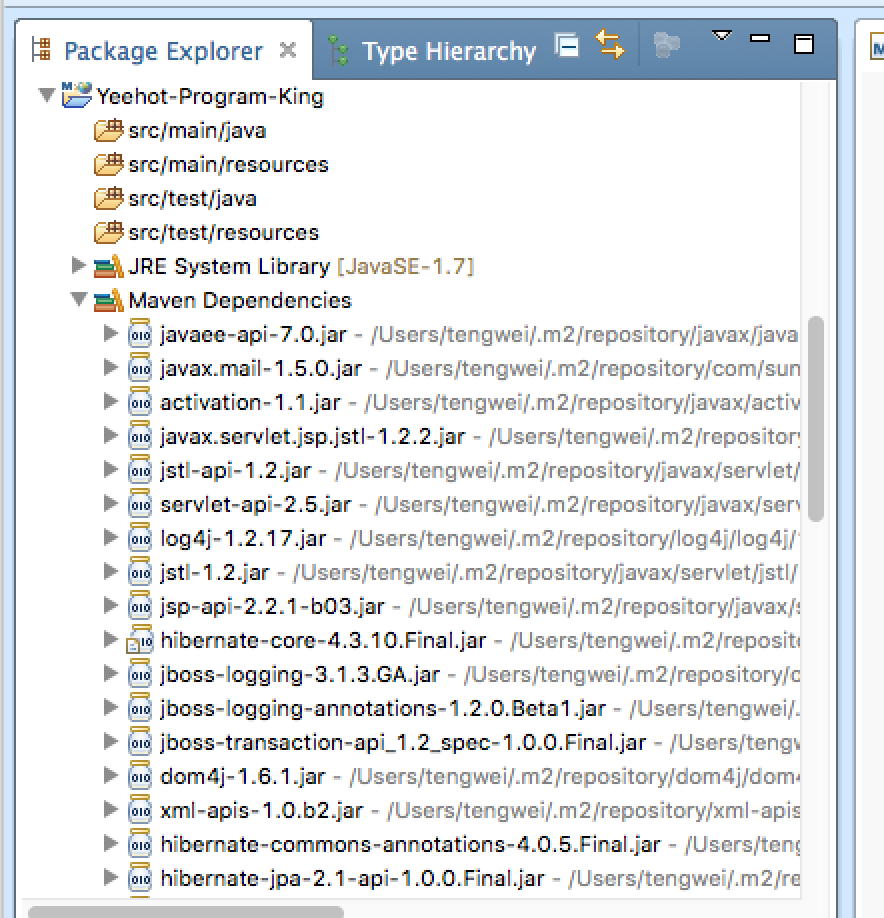This screenshot has width=884, height=918.
Task: Select the jstl-1.2.jar entry
Action: (x=215, y=573)
